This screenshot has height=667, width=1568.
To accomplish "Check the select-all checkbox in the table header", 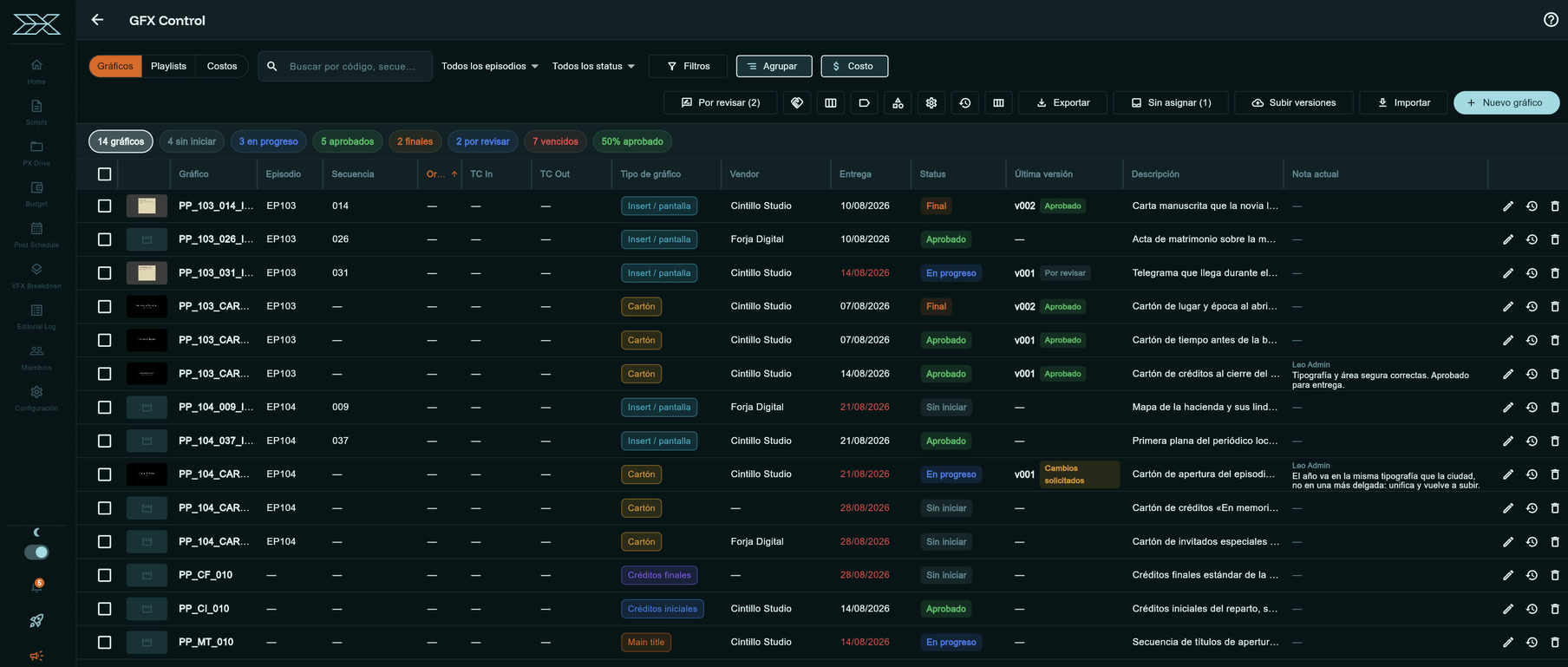I will pyautogui.click(x=105, y=174).
